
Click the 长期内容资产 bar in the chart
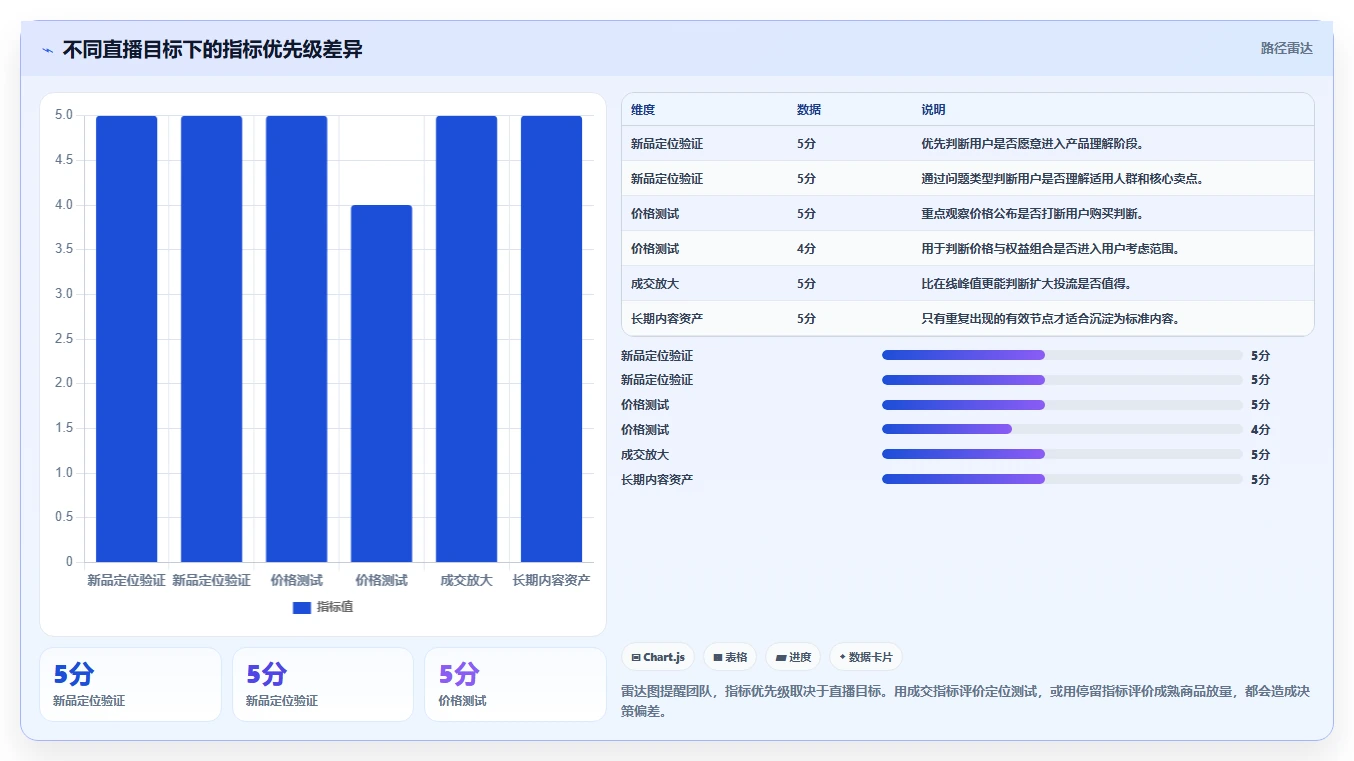pyautogui.click(x=551, y=339)
